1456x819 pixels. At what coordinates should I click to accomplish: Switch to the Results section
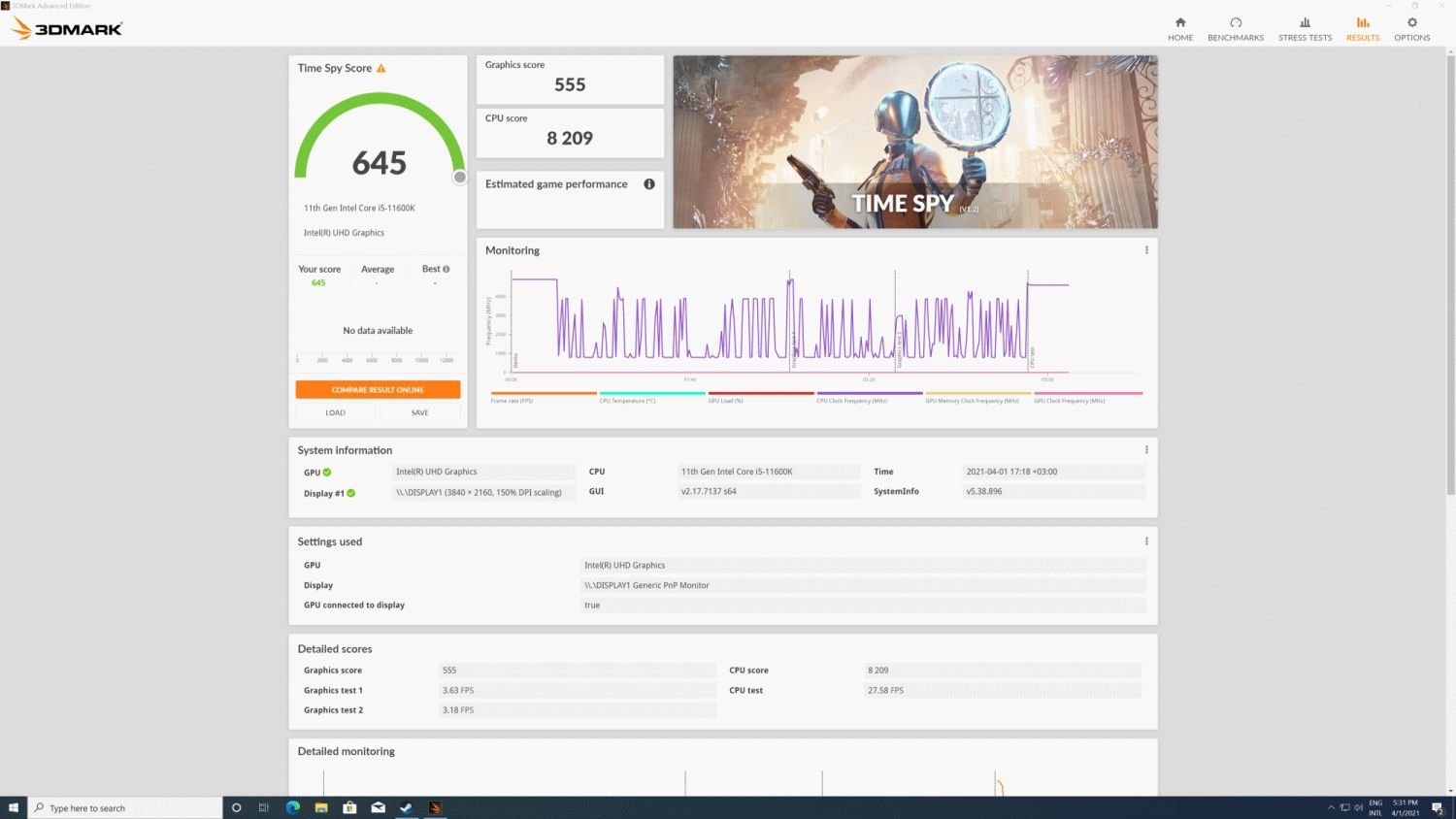[1363, 28]
